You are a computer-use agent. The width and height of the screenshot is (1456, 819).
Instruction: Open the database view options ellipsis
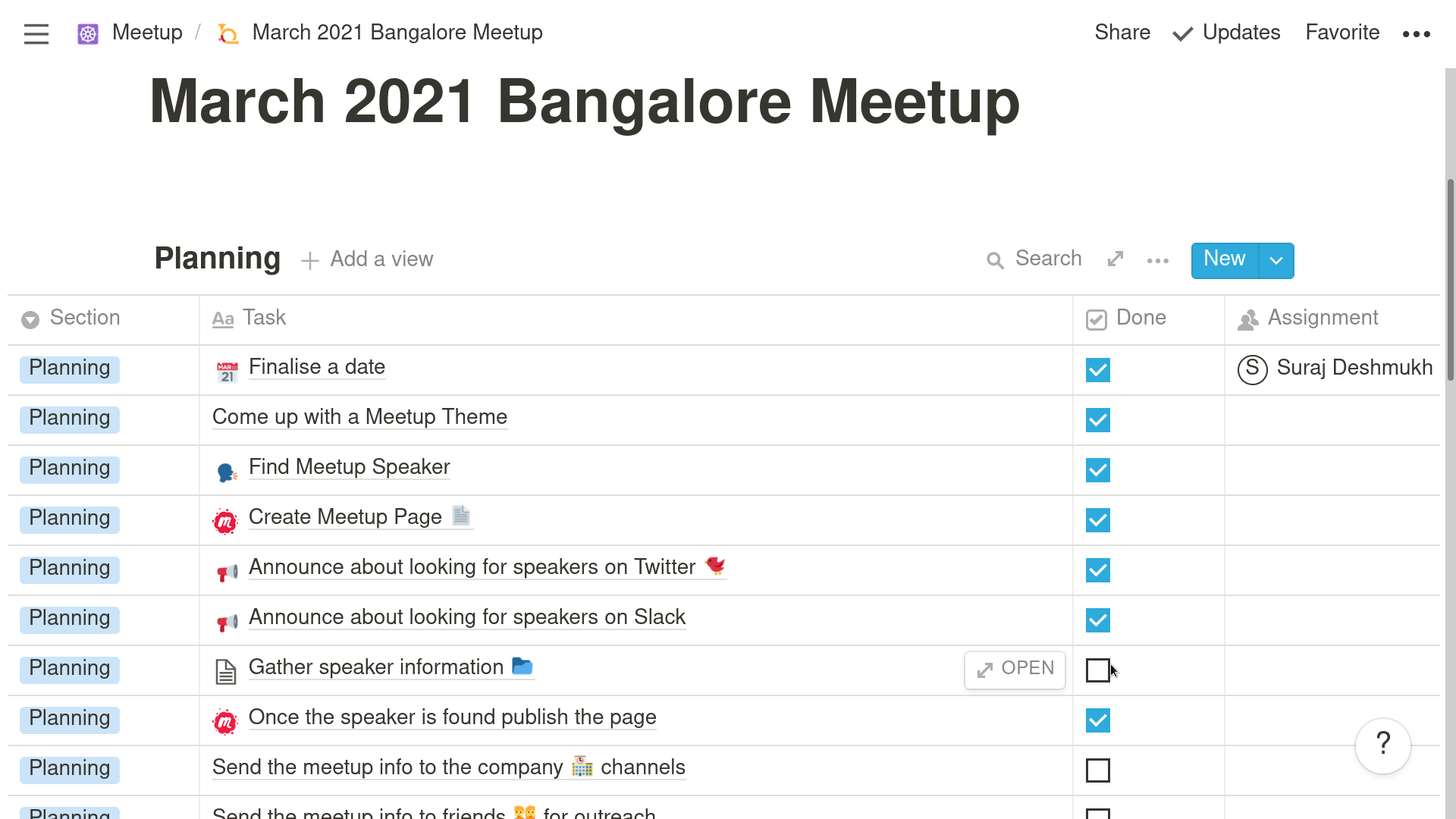point(1158,261)
